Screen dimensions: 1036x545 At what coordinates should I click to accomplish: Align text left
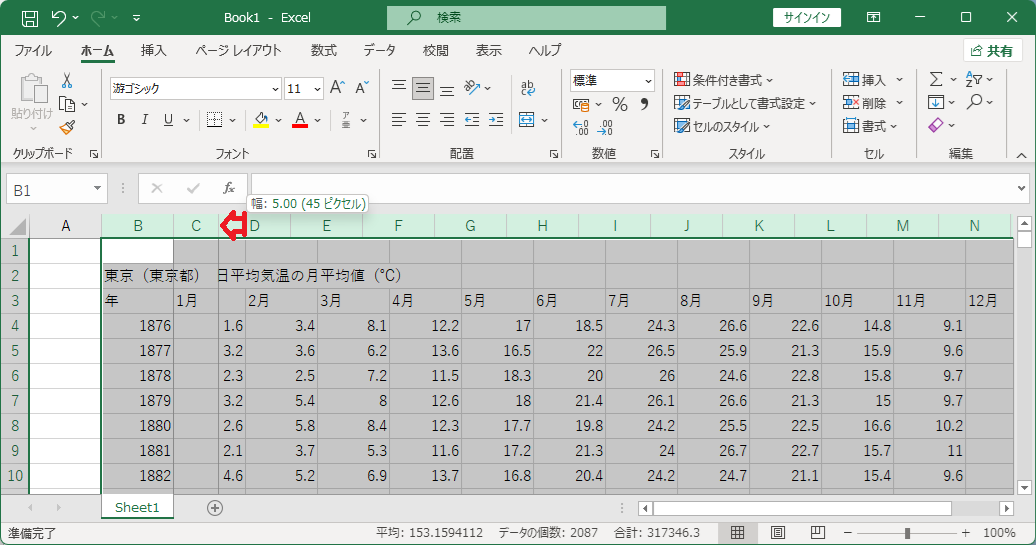pos(398,120)
